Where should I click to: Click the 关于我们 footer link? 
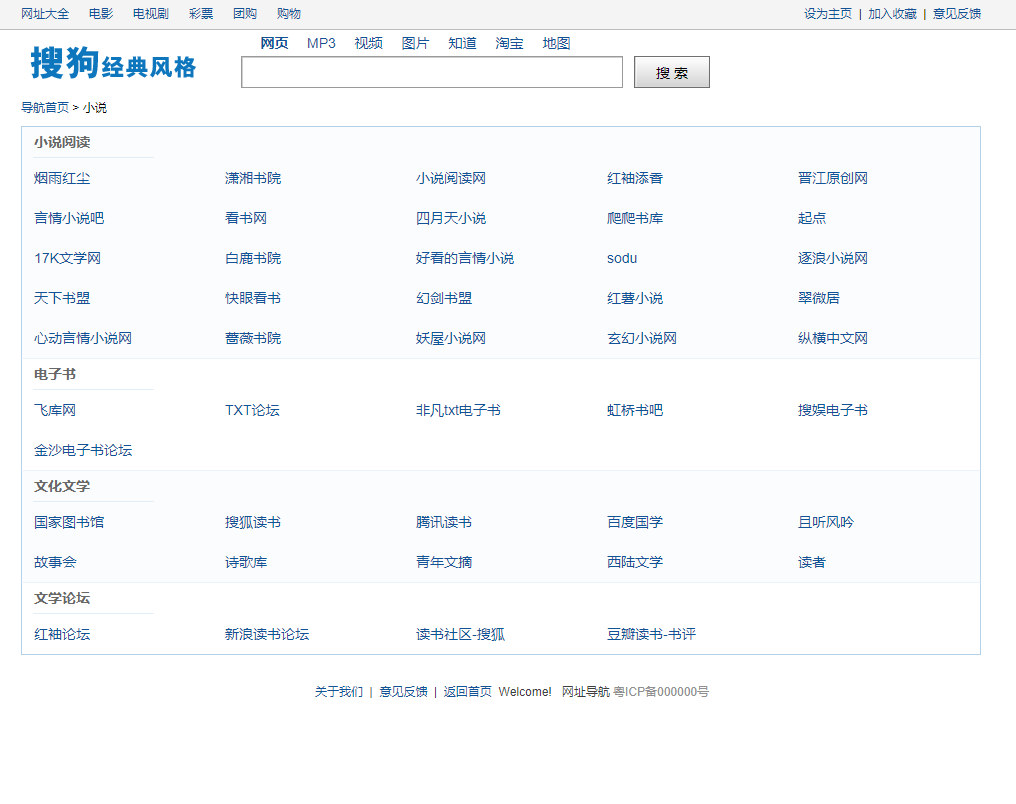click(x=339, y=692)
